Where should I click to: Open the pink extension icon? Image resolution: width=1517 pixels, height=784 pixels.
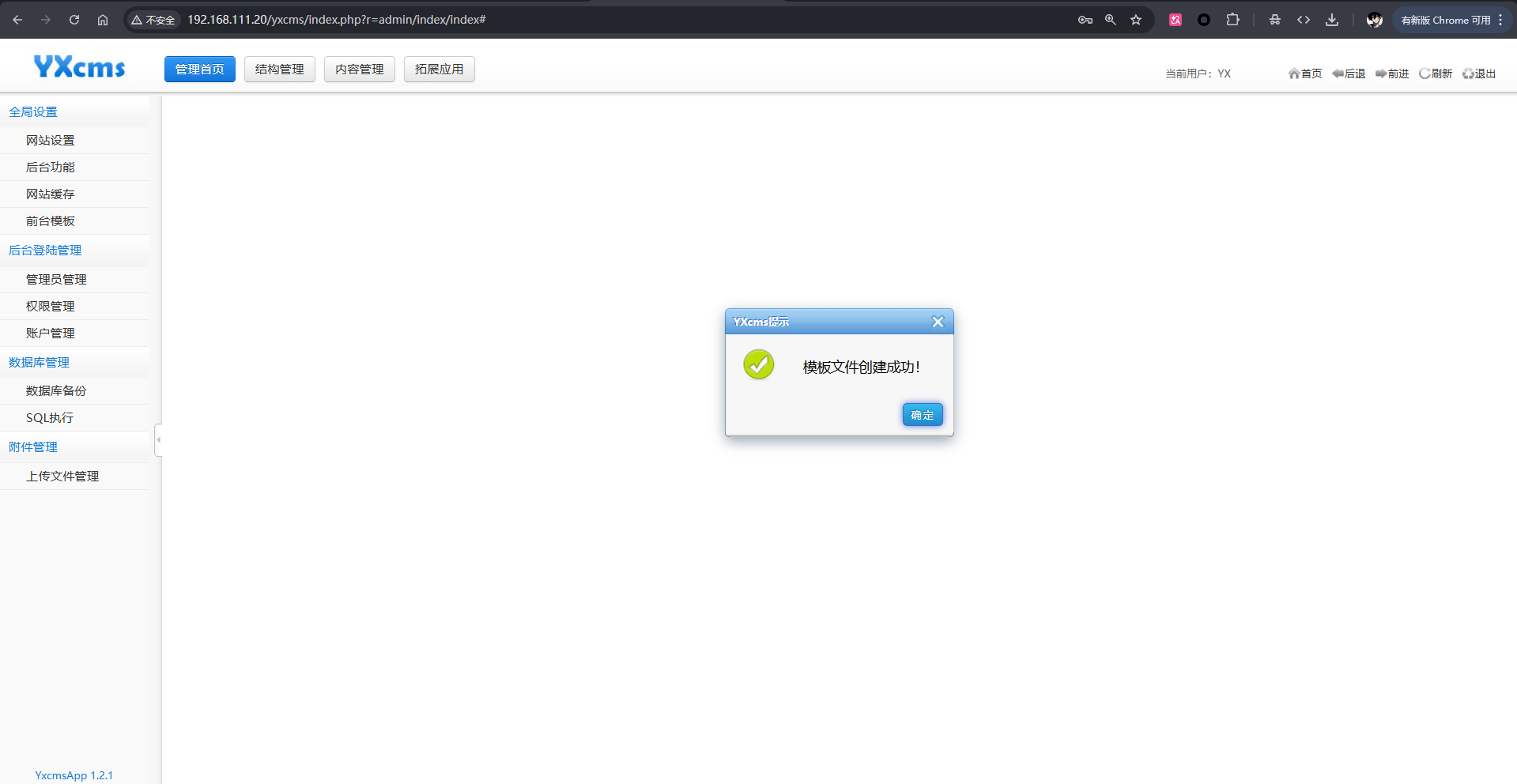[1175, 20]
